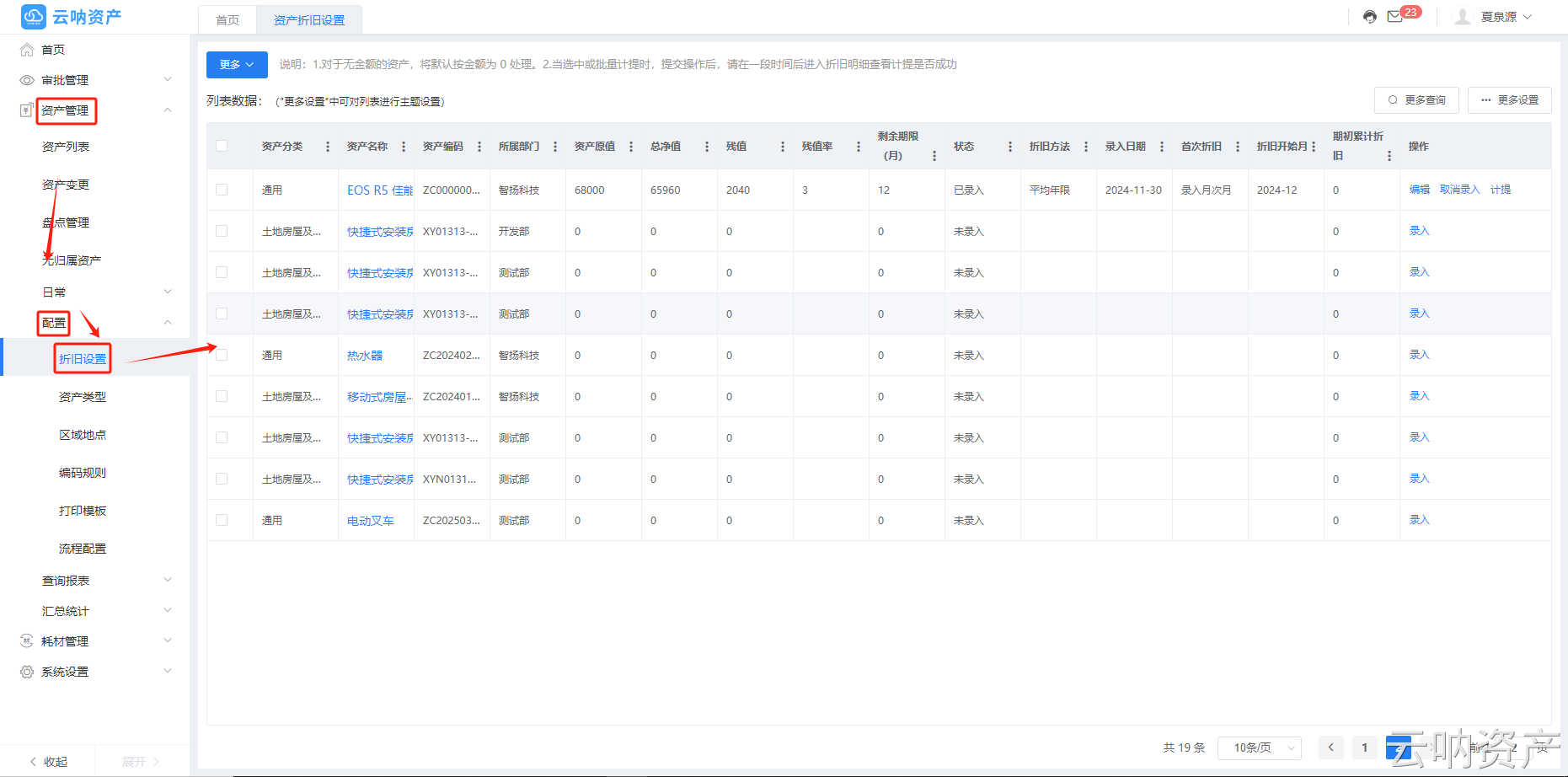Collapse the 配置 submenu chevron
The image size is (1568, 777).
[x=168, y=323]
